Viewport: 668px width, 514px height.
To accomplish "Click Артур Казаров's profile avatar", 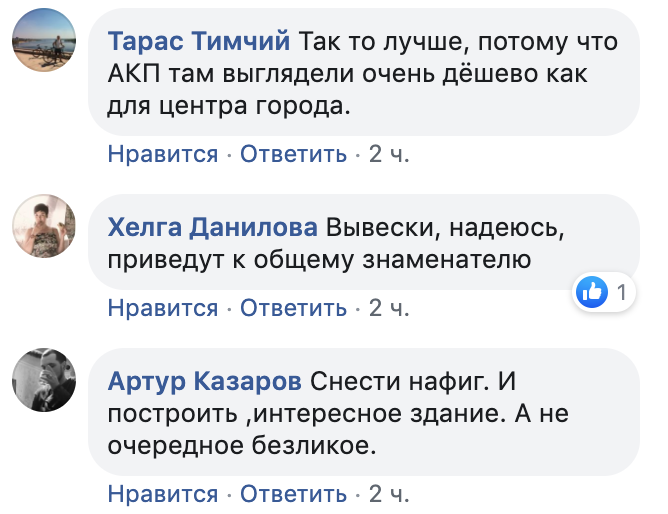I will click(x=44, y=382).
